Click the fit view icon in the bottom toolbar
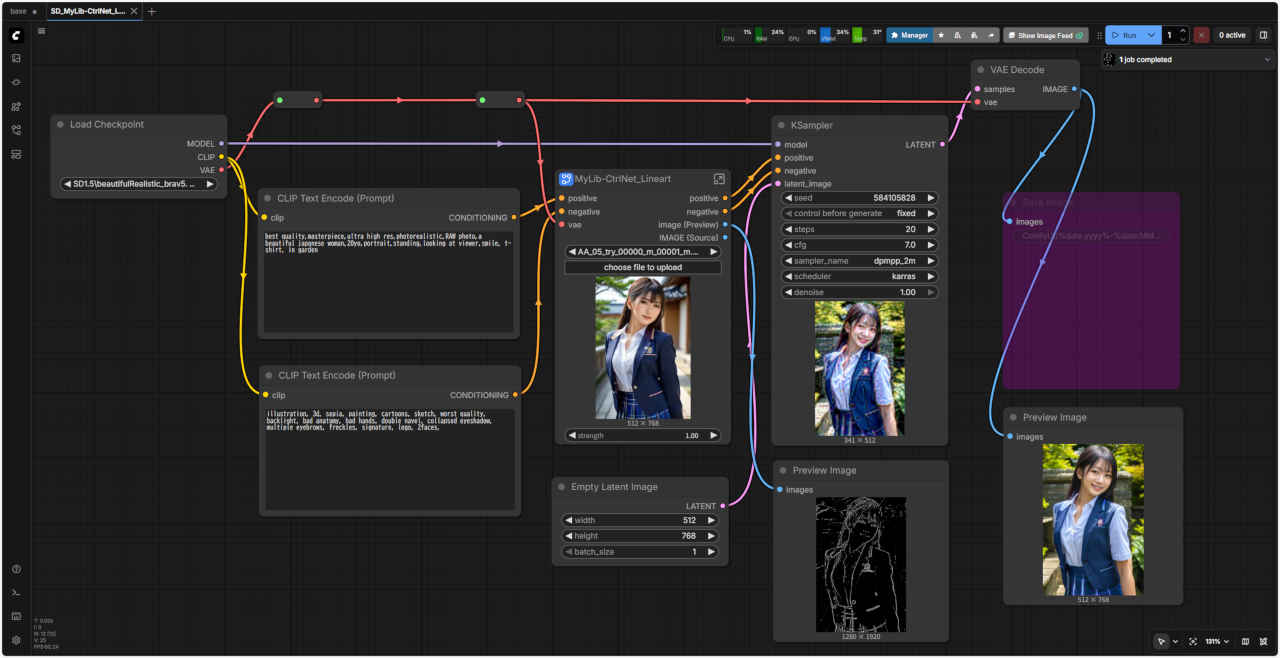This screenshot has height=658, width=1280. click(1193, 641)
